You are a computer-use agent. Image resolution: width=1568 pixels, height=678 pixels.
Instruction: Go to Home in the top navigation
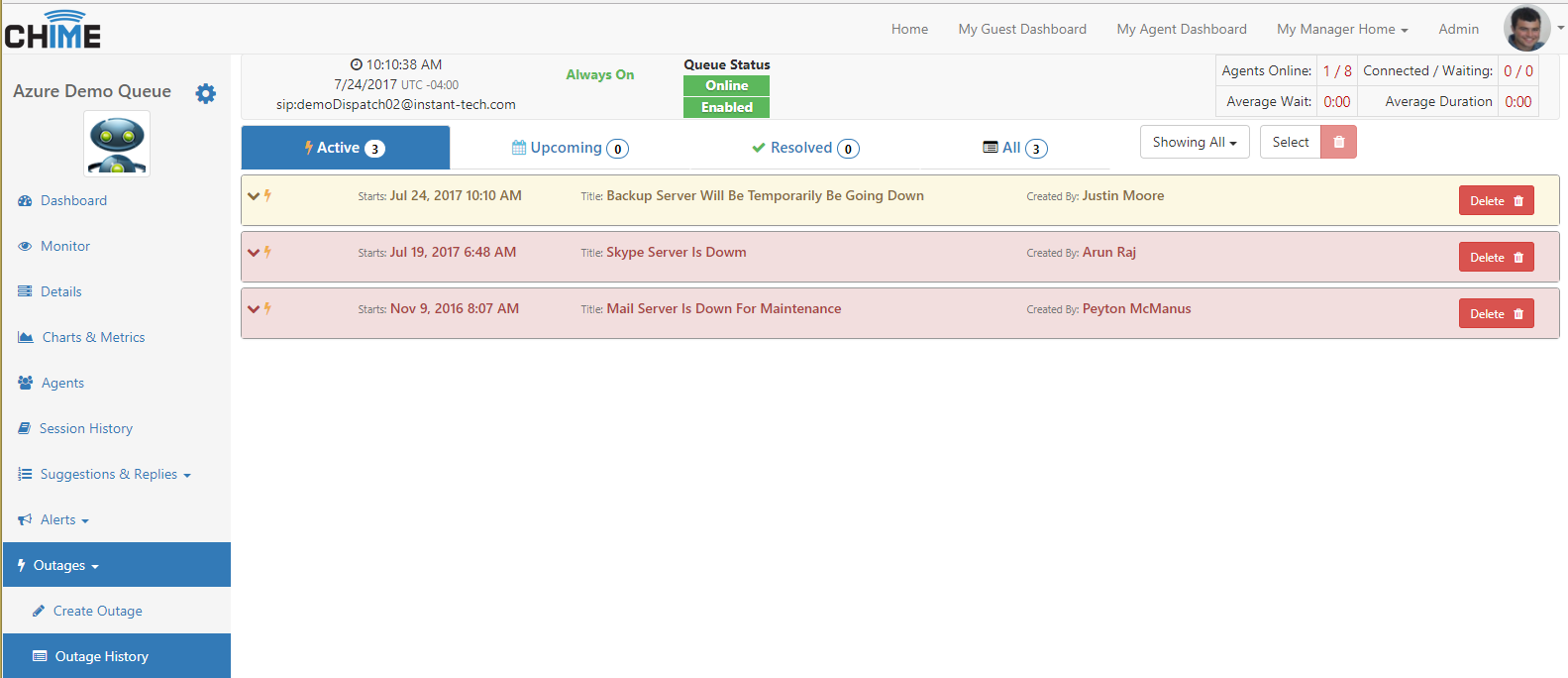click(909, 29)
